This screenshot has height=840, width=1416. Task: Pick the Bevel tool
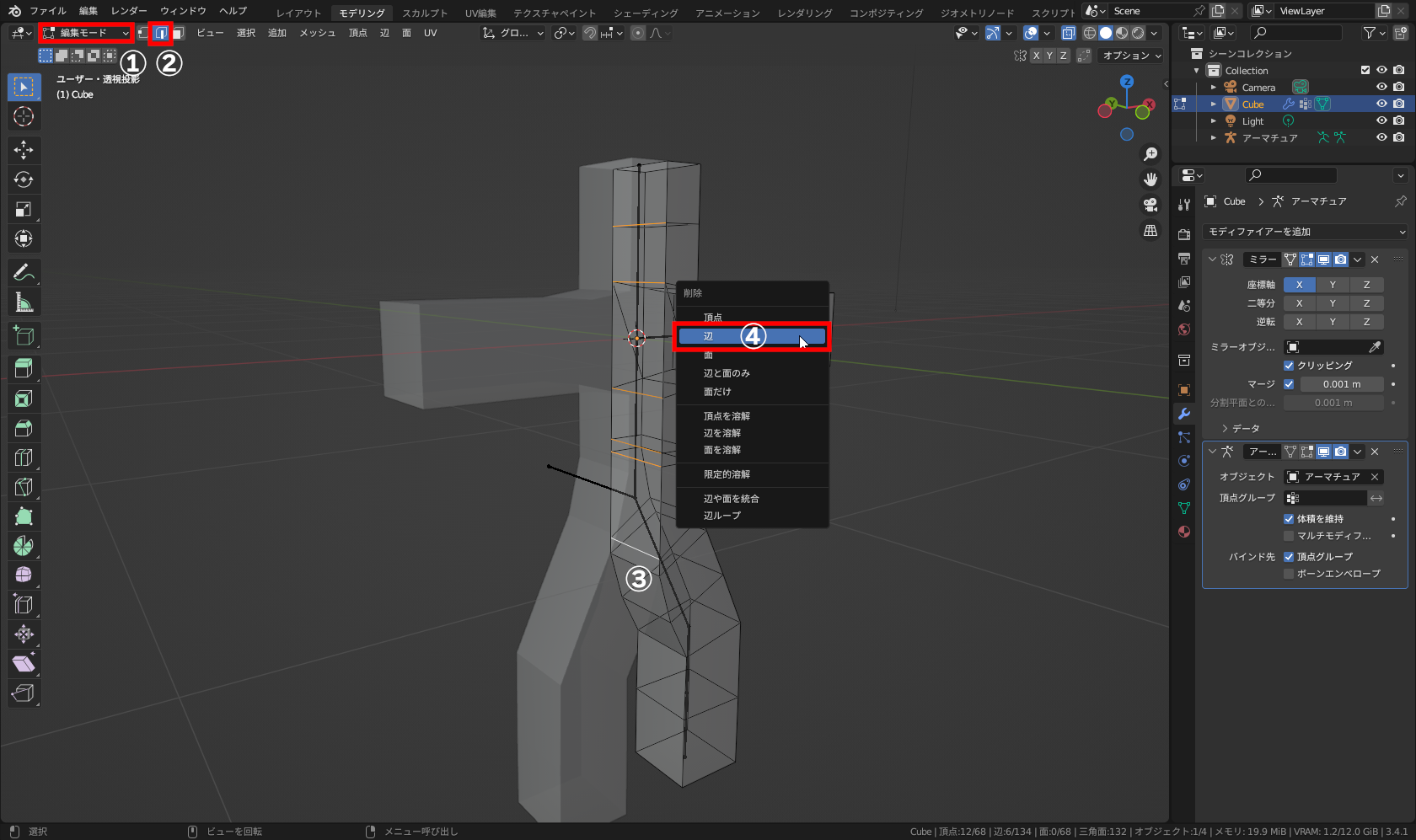[x=24, y=428]
